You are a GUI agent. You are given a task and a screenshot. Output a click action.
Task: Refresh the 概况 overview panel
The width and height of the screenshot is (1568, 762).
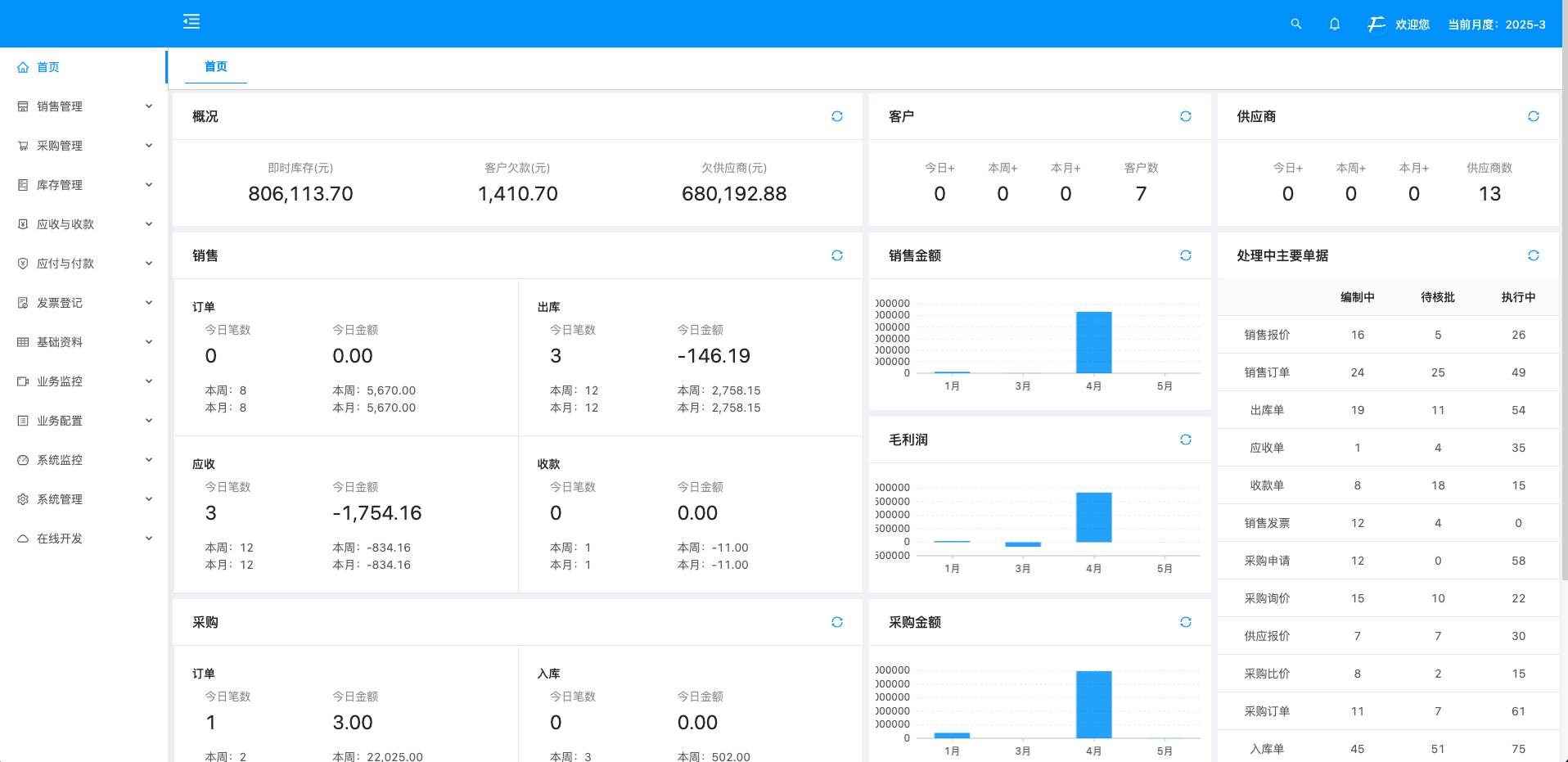coord(836,116)
